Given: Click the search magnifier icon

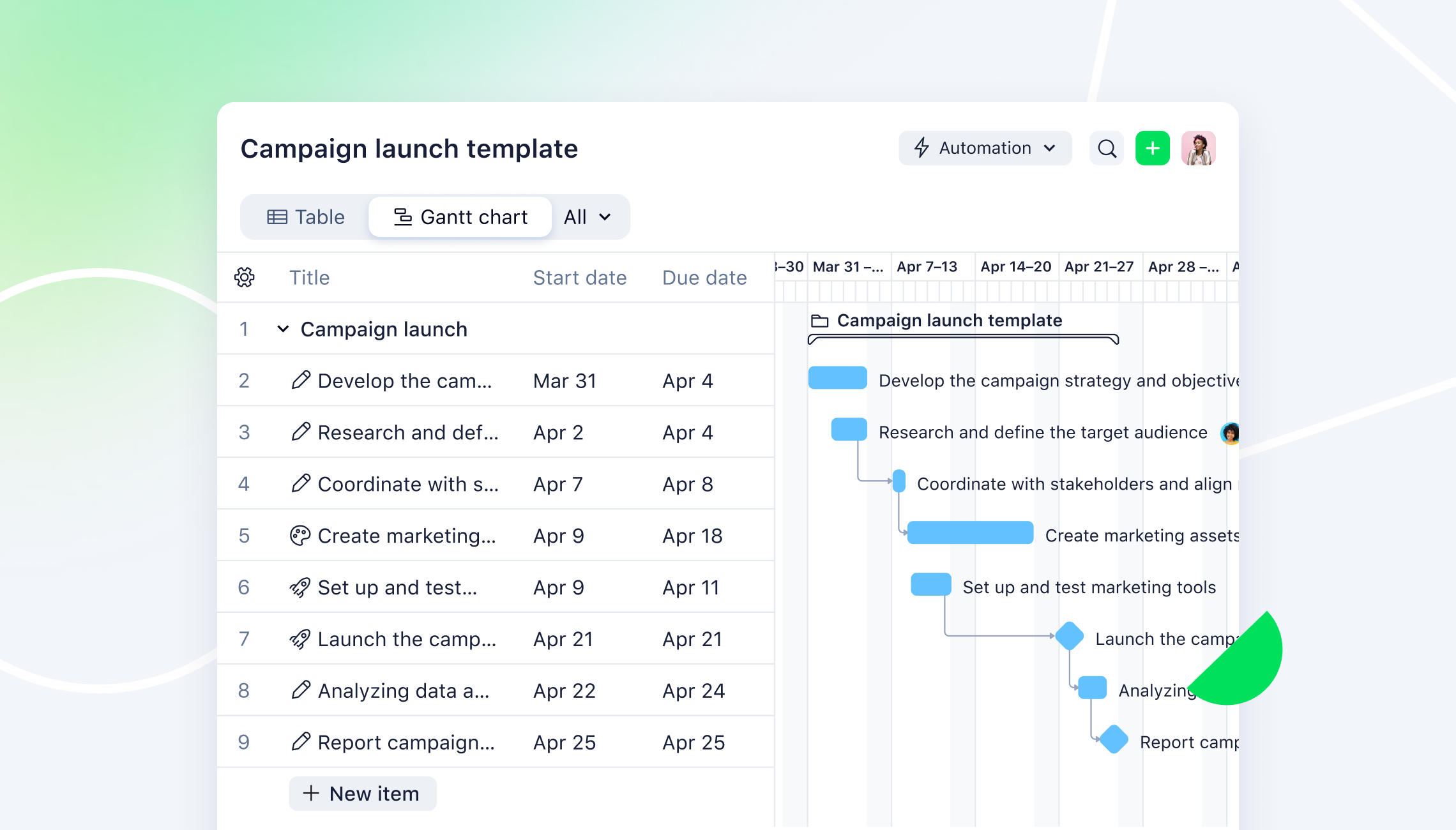Looking at the screenshot, I should 1107,148.
